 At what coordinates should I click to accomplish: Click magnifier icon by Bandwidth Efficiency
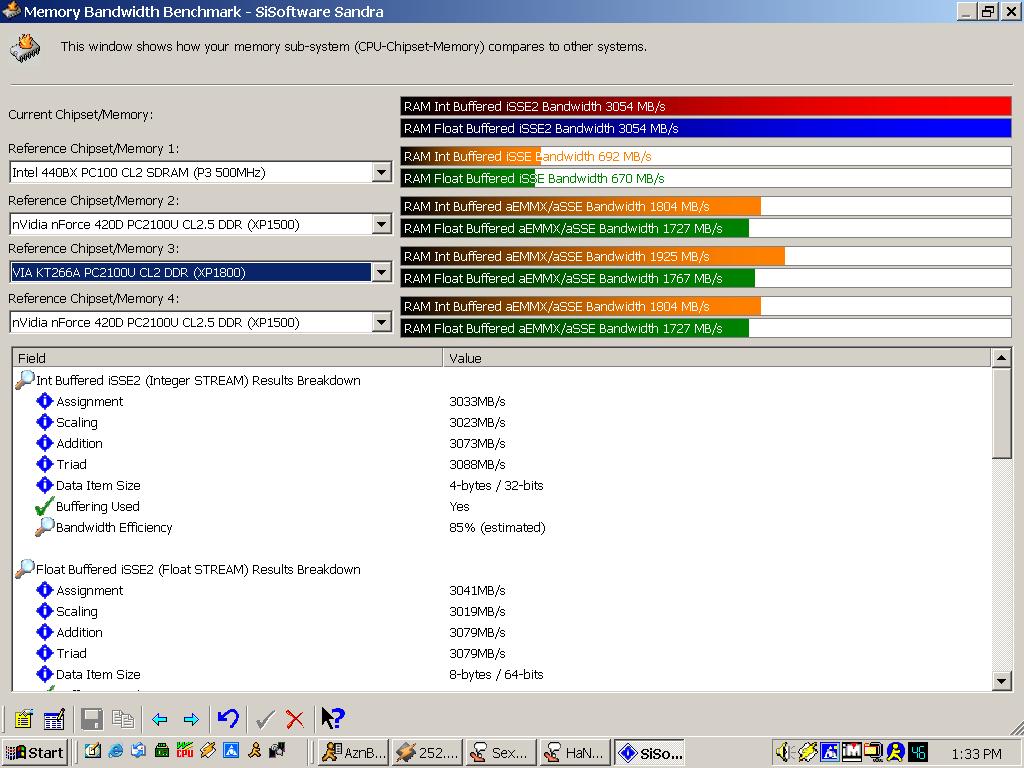coord(44,526)
